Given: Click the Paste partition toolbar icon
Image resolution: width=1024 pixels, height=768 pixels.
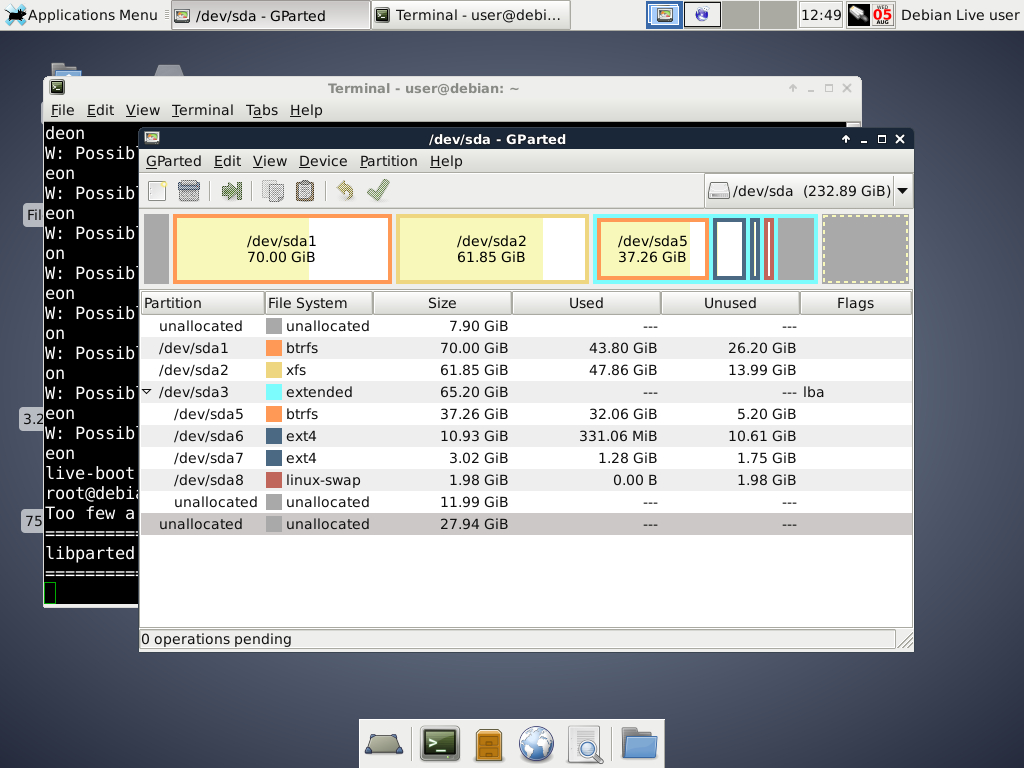Looking at the screenshot, I should click(x=305, y=191).
